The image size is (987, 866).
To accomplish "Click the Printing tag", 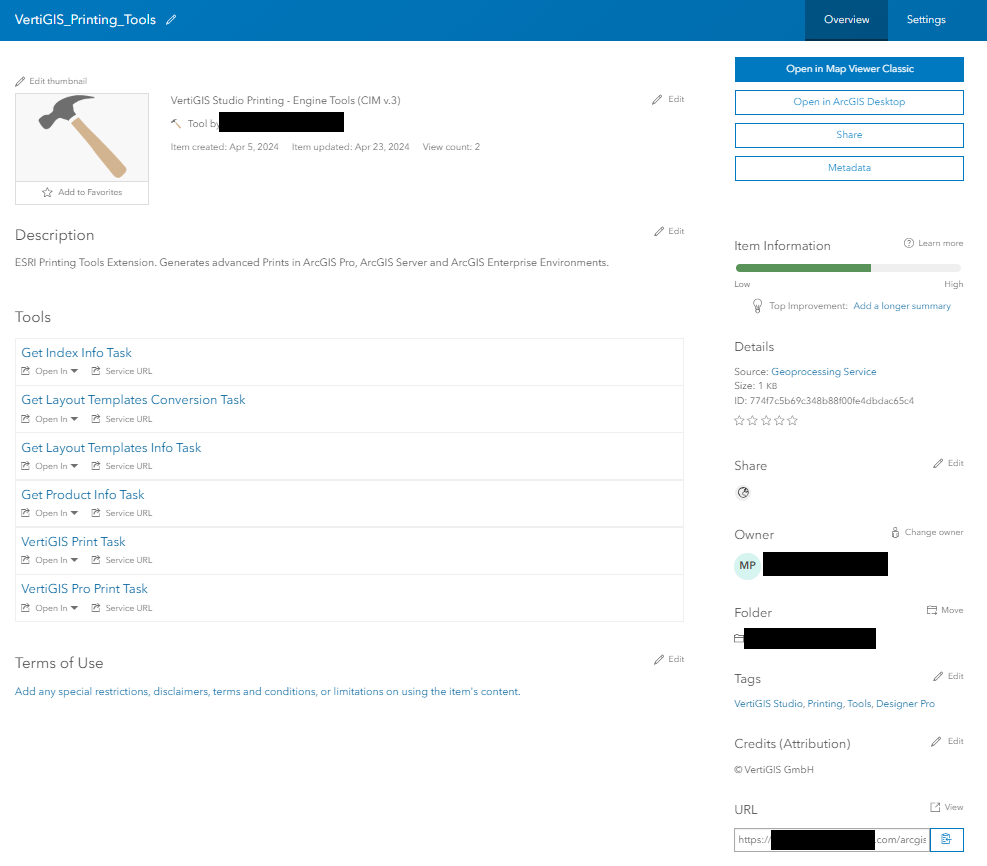I will (825, 704).
